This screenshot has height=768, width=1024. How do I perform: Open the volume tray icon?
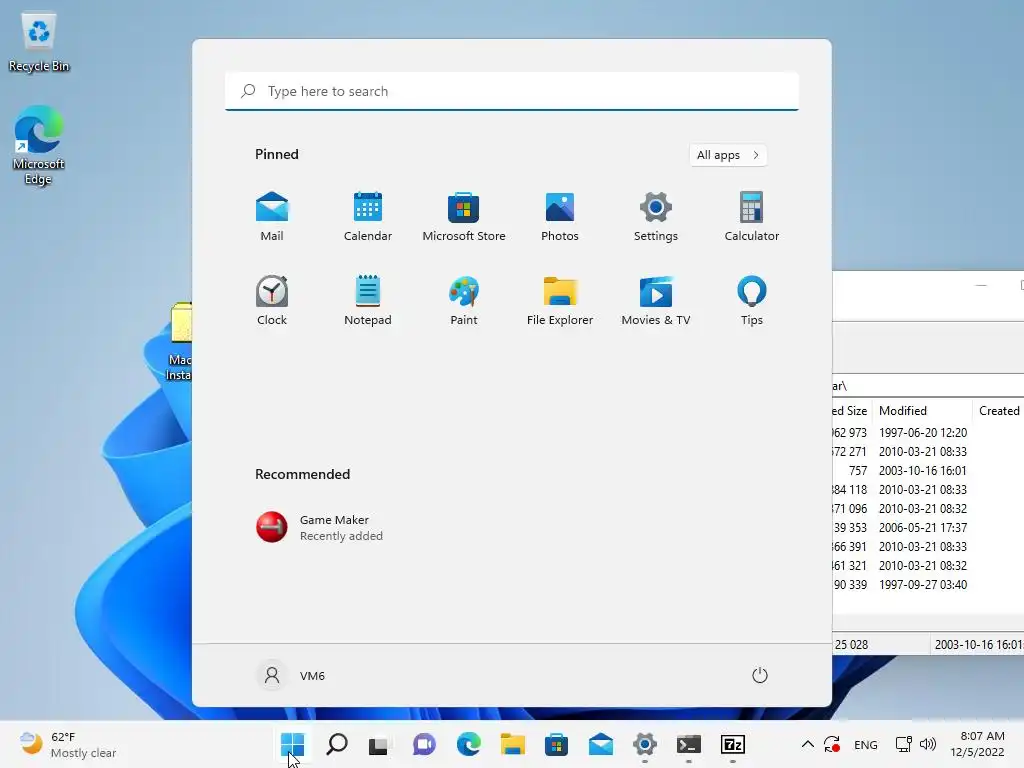pyautogui.click(x=927, y=744)
